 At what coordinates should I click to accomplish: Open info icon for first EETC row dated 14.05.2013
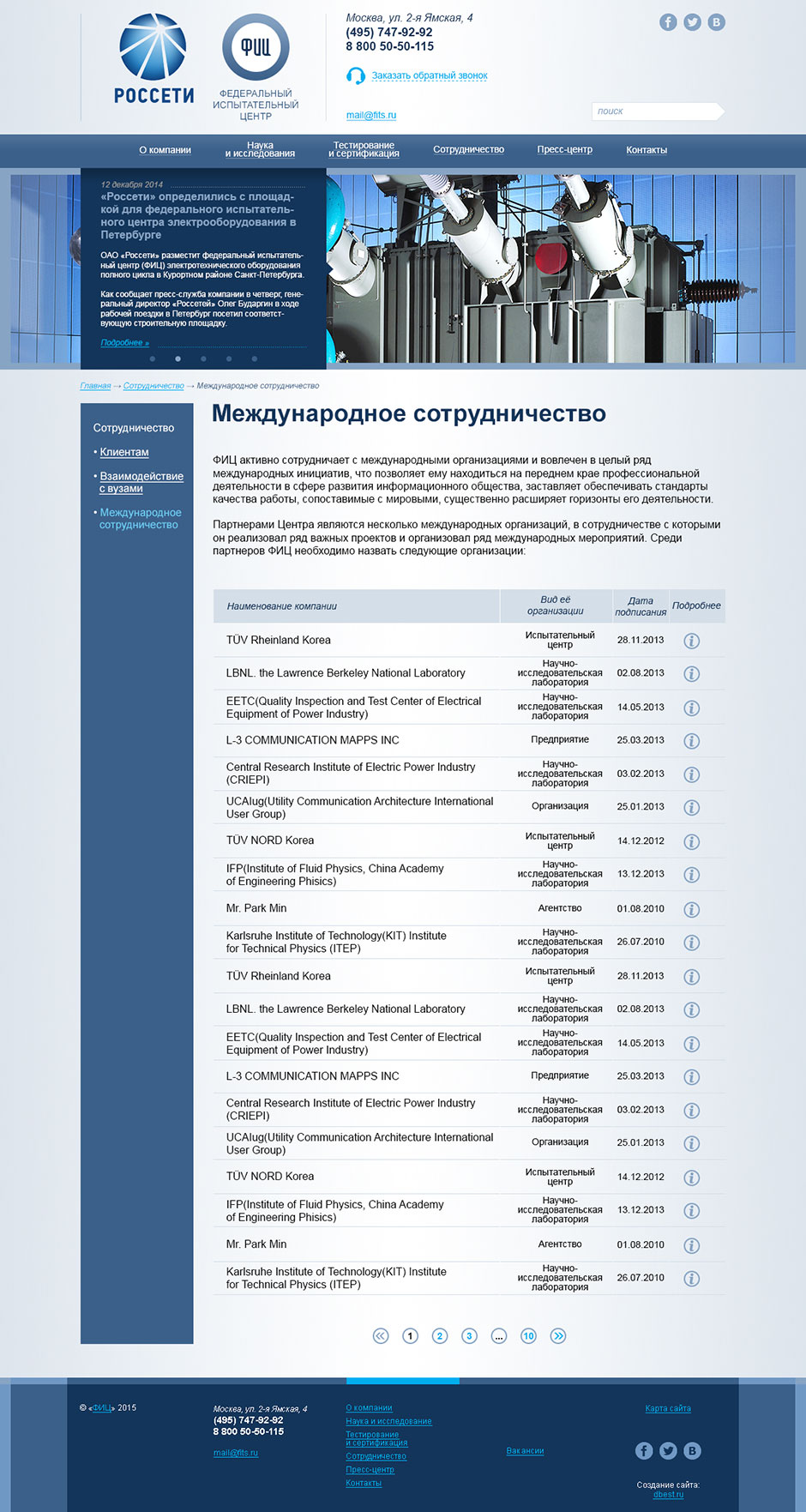[x=691, y=708]
